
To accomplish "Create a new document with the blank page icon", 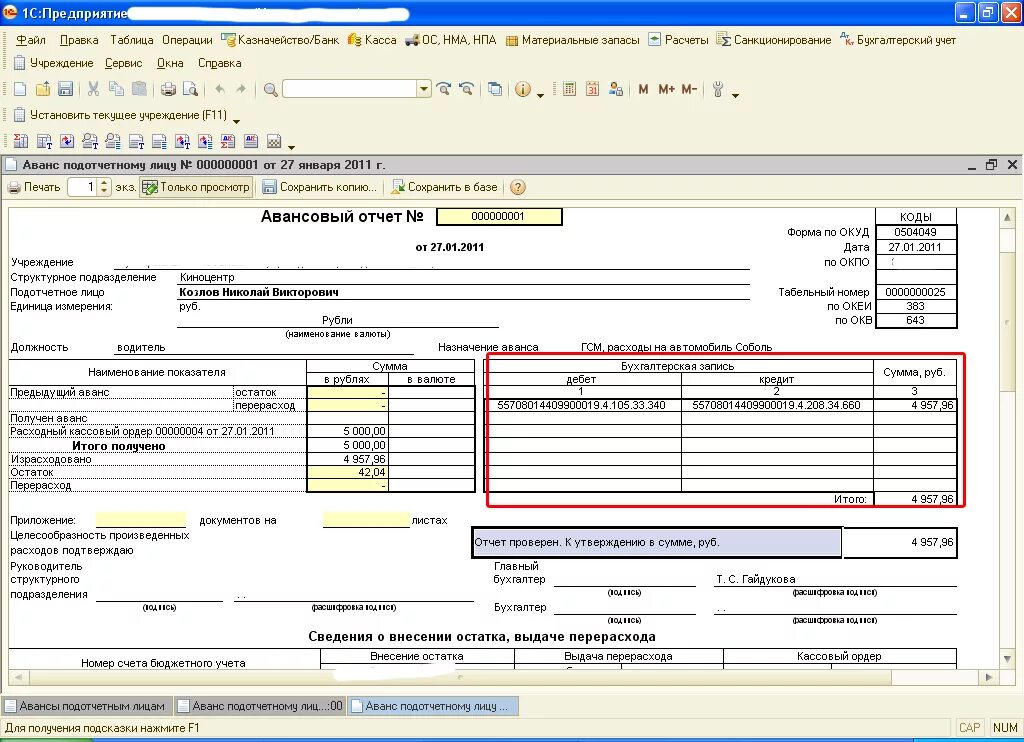I will click(x=20, y=89).
